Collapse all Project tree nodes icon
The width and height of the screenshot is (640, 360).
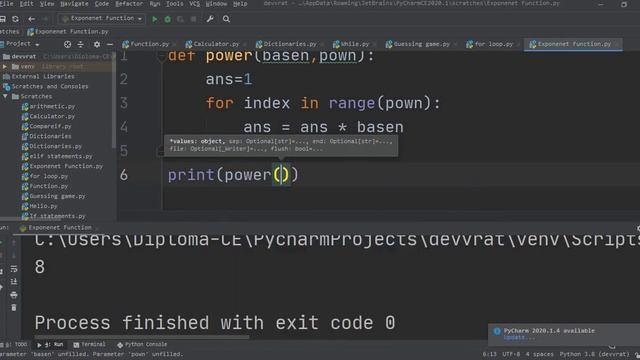pos(80,44)
